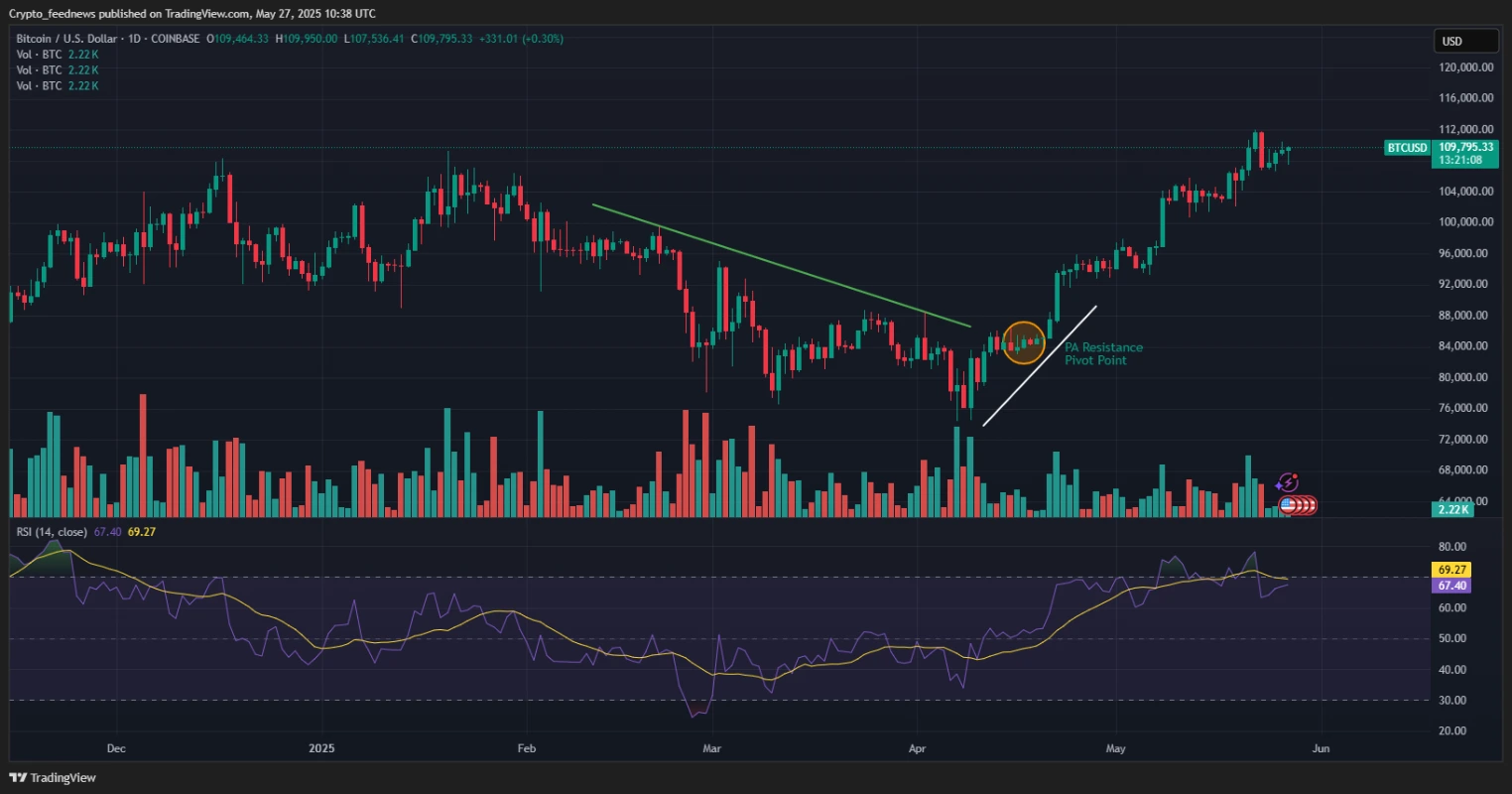Click the change value +331.01 (+0.30%)
This screenshot has height=794, width=1512.
(521, 39)
